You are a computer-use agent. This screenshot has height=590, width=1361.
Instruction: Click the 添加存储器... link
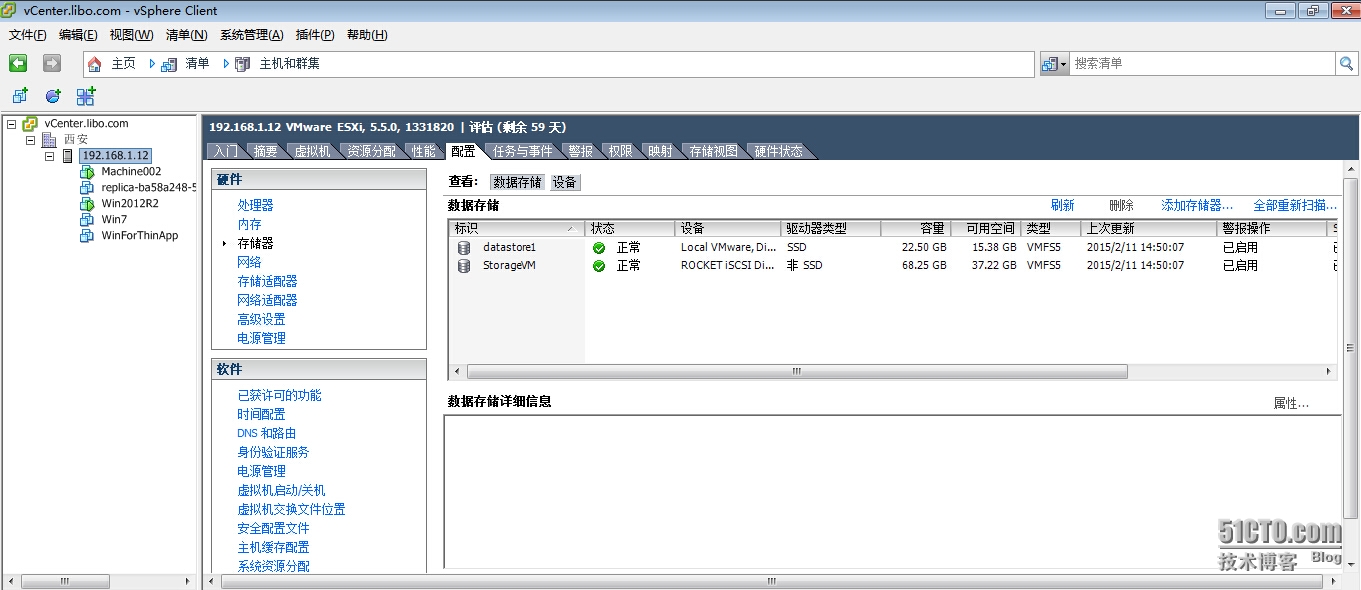coord(1197,205)
